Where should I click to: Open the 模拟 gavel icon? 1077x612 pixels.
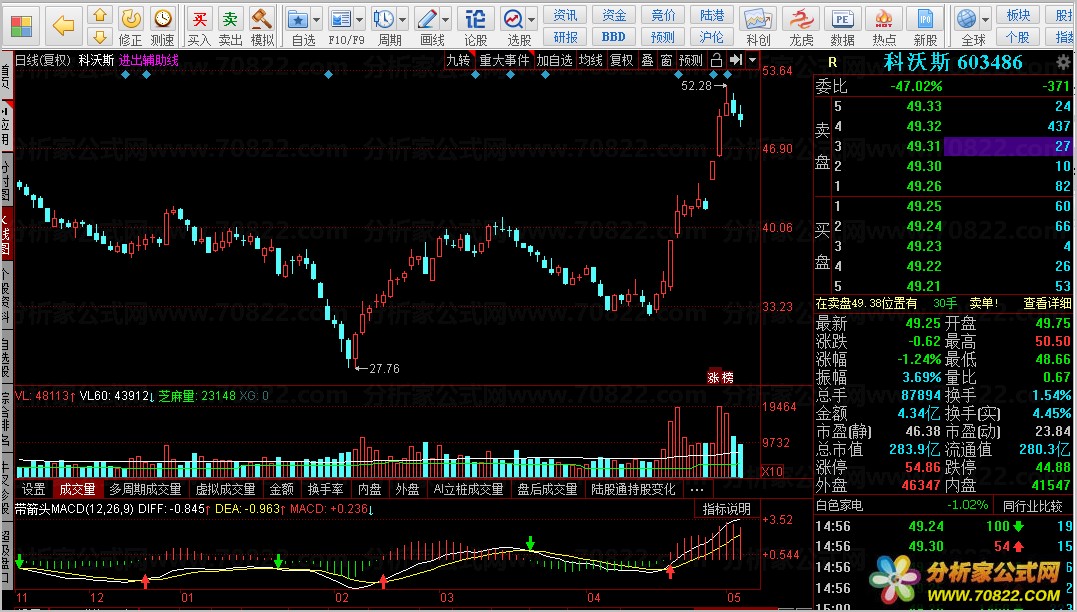(261, 19)
